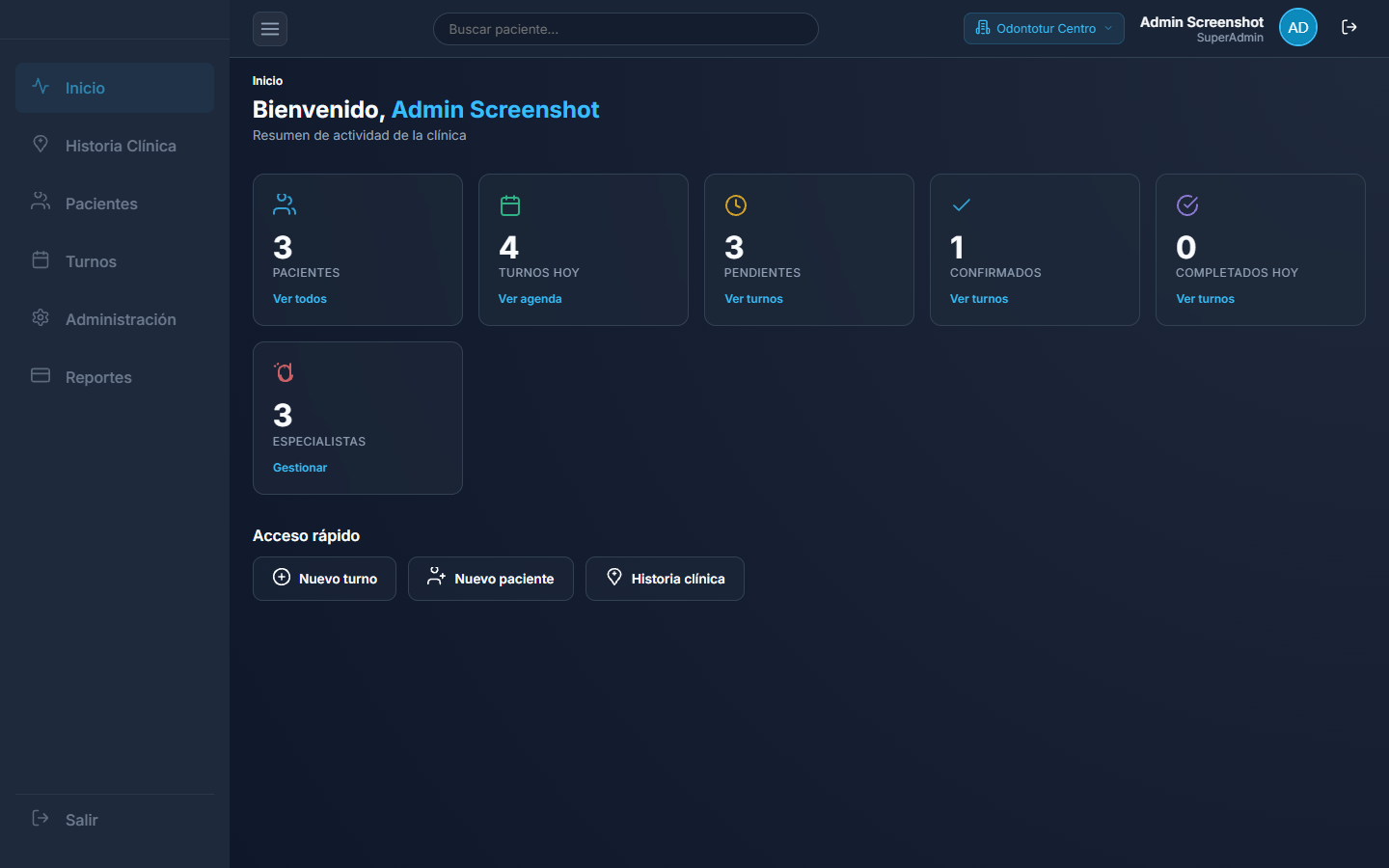Click the Pendientes clock icon
The width and height of the screenshot is (1389, 868).
(736, 205)
